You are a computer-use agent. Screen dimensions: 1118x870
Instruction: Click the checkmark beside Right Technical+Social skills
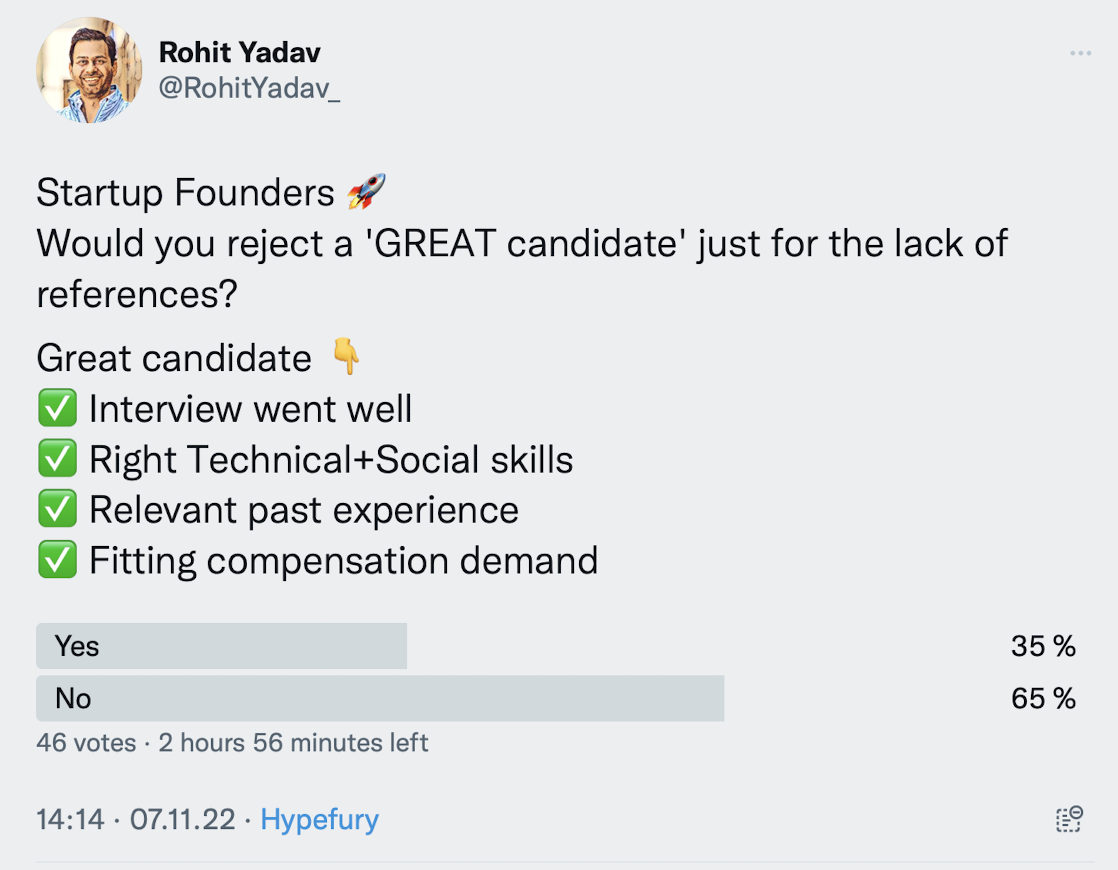[x=57, y=460]
